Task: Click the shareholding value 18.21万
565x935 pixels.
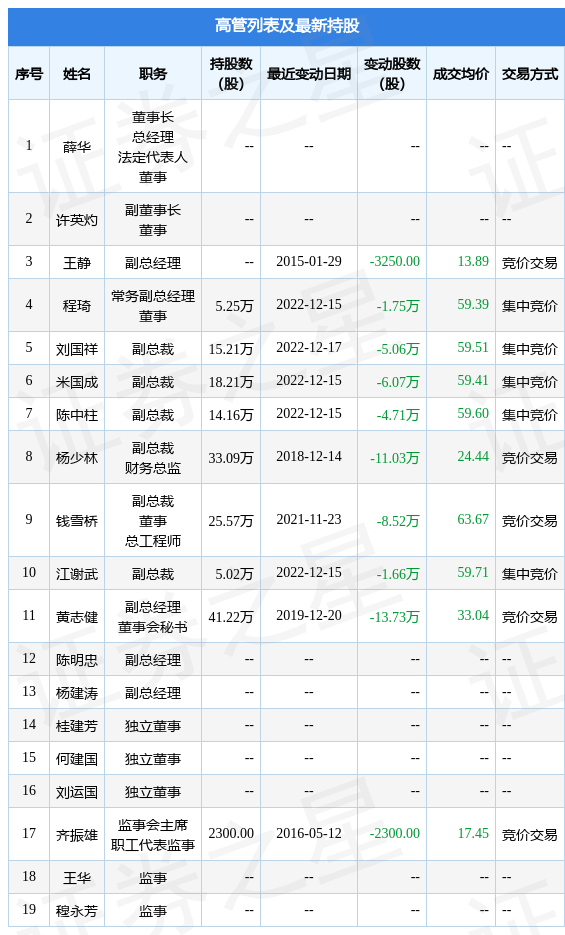Action: tap(231, 382)
